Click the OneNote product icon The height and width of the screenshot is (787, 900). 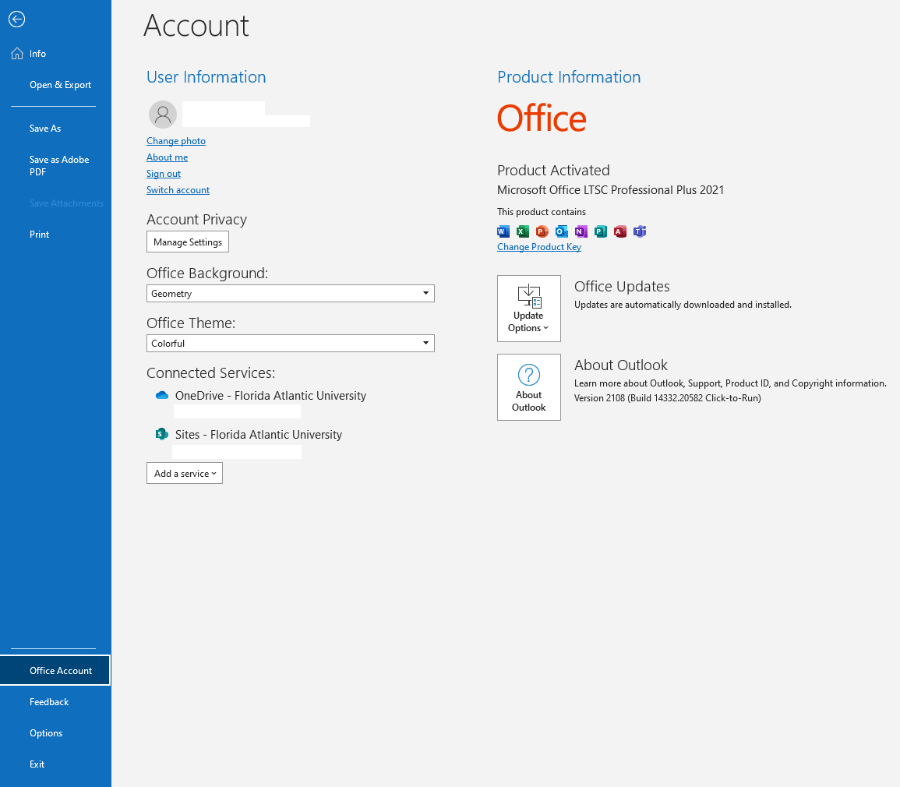pos(580,231)
